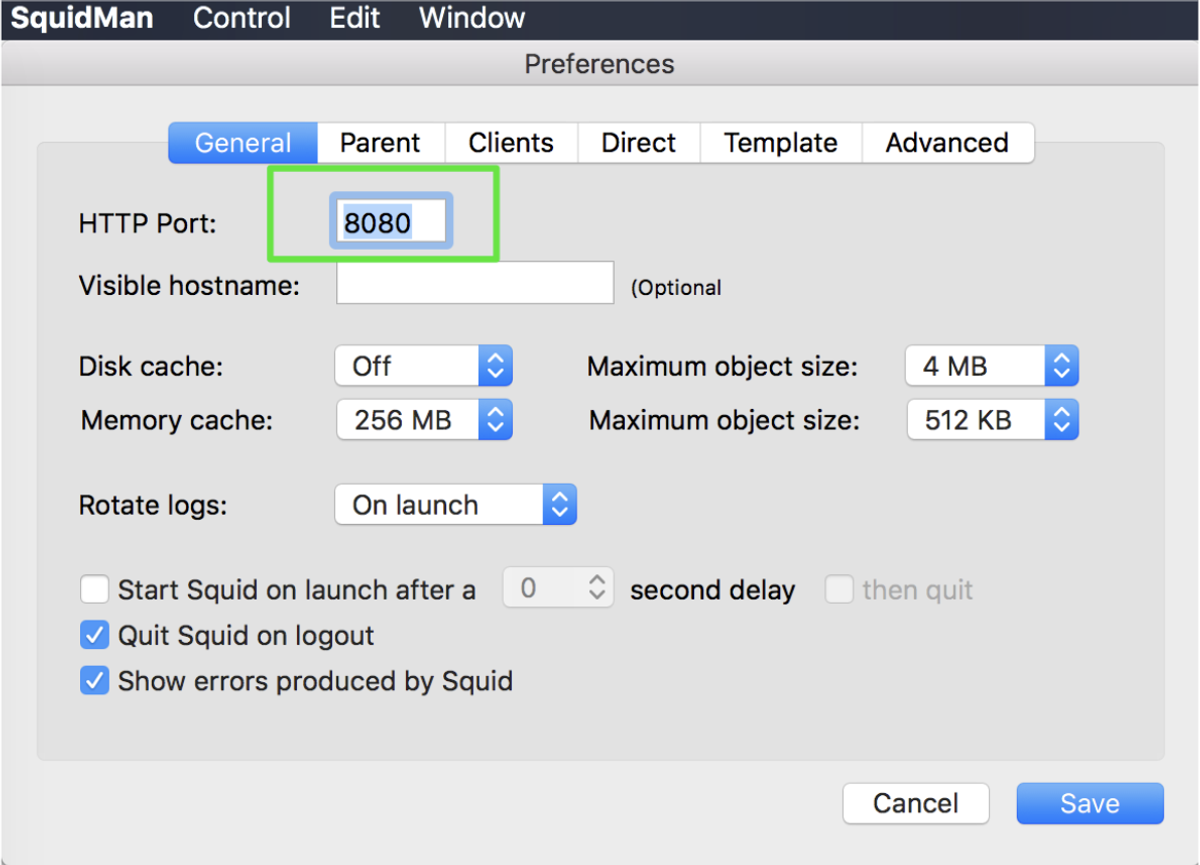
Task: Switch to the Template tab
Action: [x=781, y=143]
